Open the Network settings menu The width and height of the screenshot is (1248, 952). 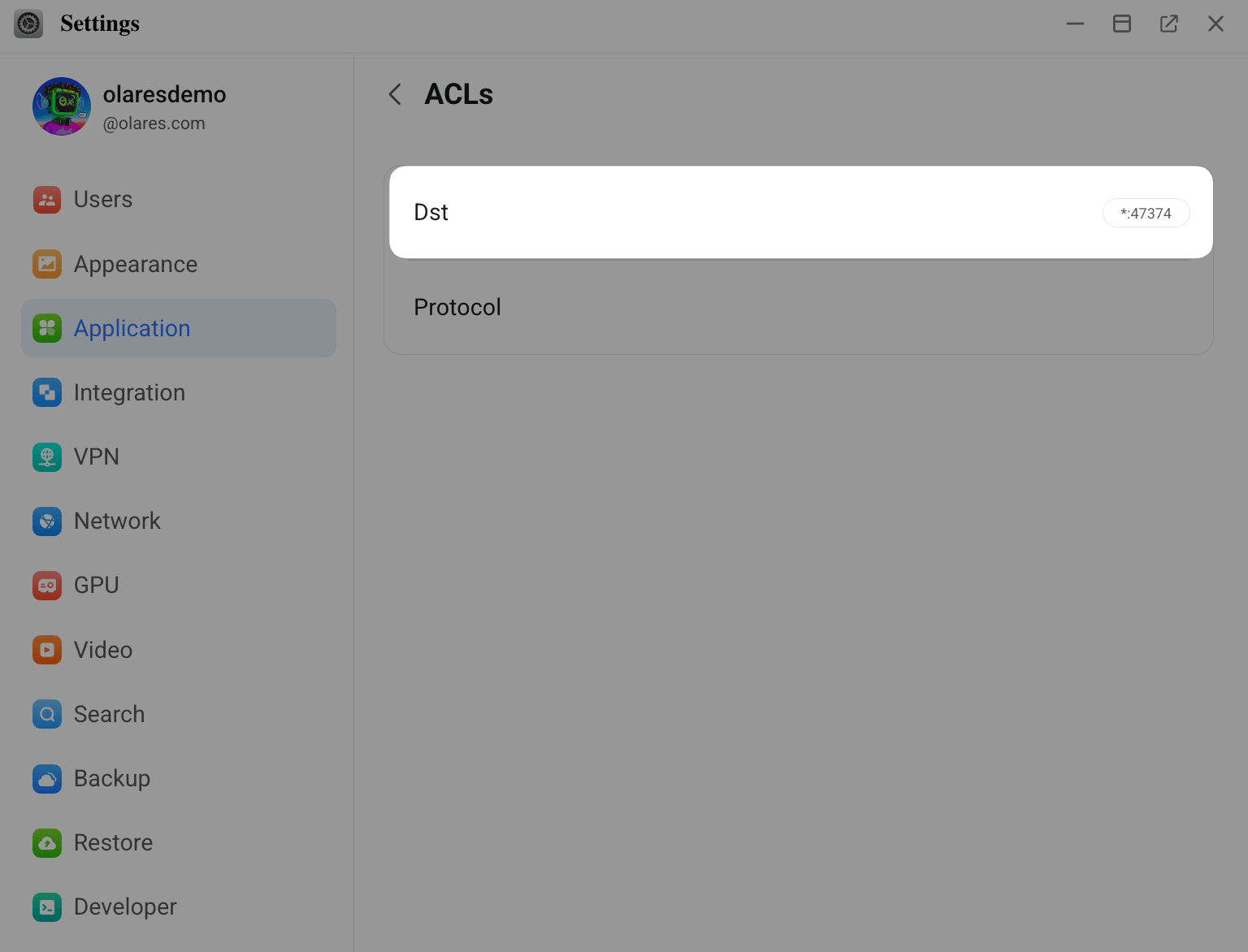pyautogui.click(x=117, y=521)
